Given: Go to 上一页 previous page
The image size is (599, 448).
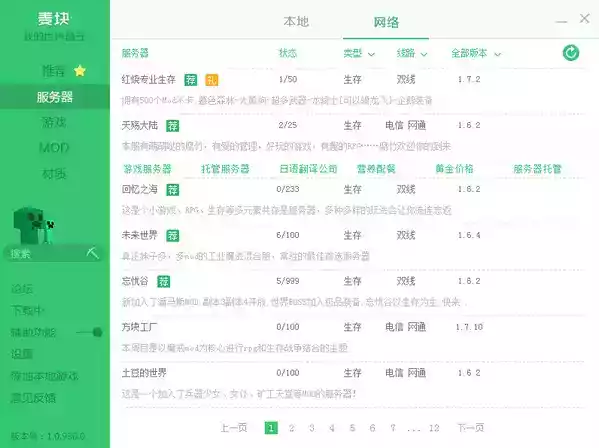Looking at the screenshot, I should pyautogui.click(x=234, y=428).
